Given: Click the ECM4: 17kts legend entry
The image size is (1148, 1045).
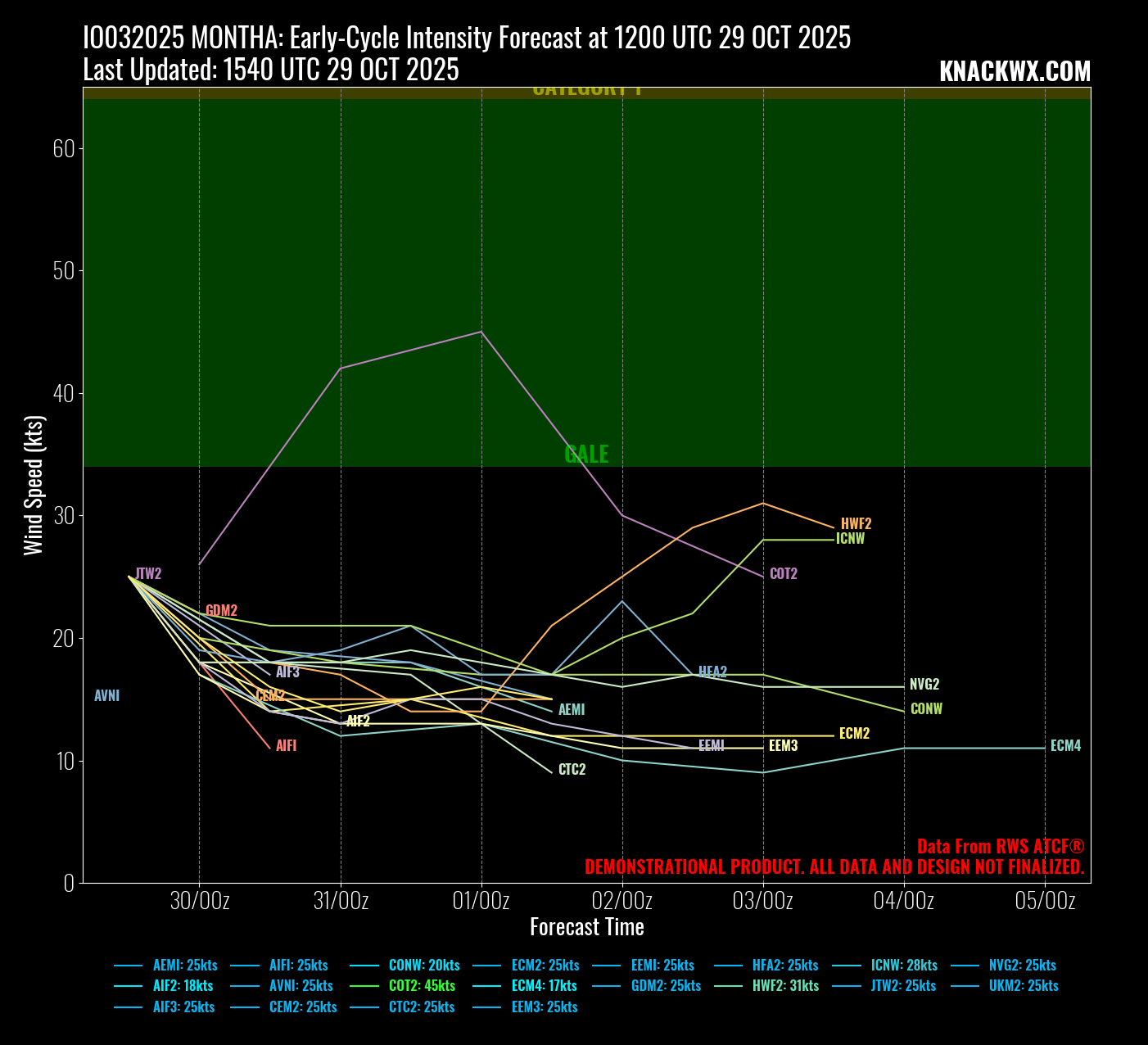Looking at the screenshot, I should 544,986.
